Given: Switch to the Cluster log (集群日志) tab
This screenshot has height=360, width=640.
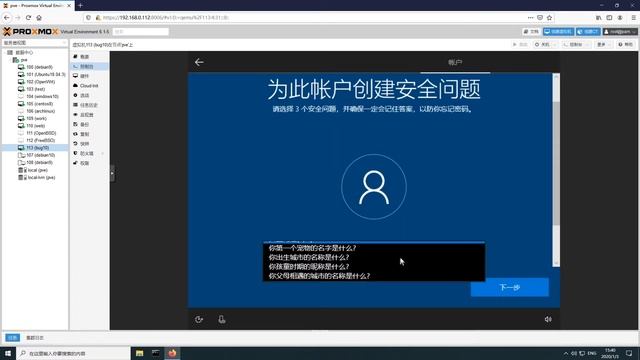Looking at the screenshot, I should pos(35,338).
